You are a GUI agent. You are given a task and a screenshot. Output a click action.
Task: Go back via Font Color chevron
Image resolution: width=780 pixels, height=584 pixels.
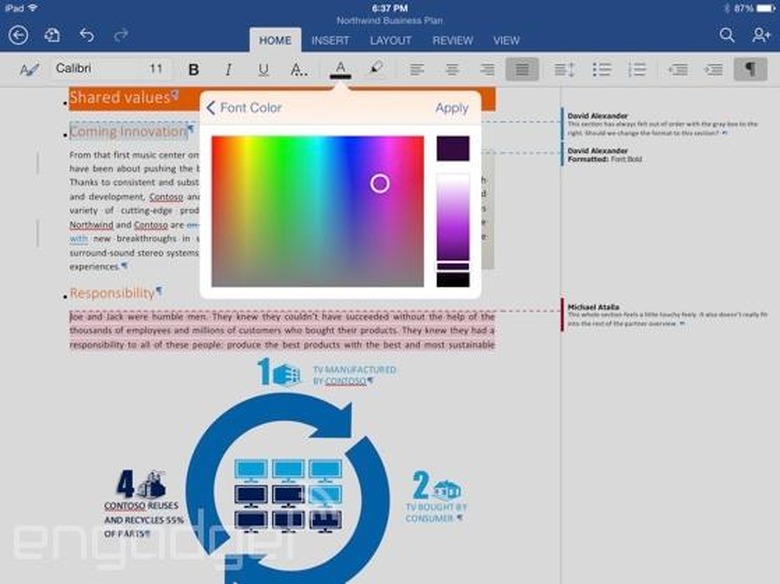point(210,107)
